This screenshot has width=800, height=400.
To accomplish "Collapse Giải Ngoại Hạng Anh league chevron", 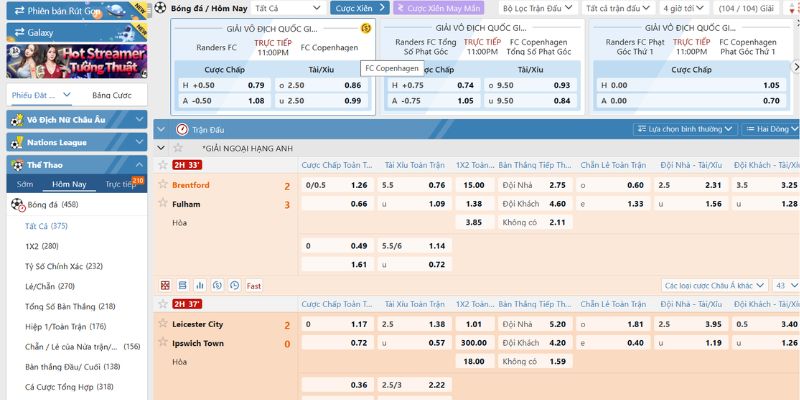I will pyautogui.click(x=161, y=148).
